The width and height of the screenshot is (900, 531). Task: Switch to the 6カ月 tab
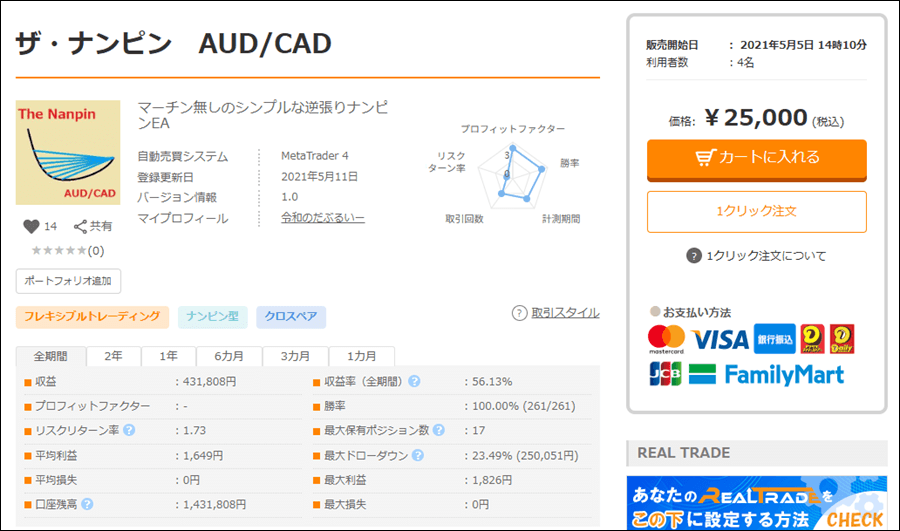tap(229, 356)
